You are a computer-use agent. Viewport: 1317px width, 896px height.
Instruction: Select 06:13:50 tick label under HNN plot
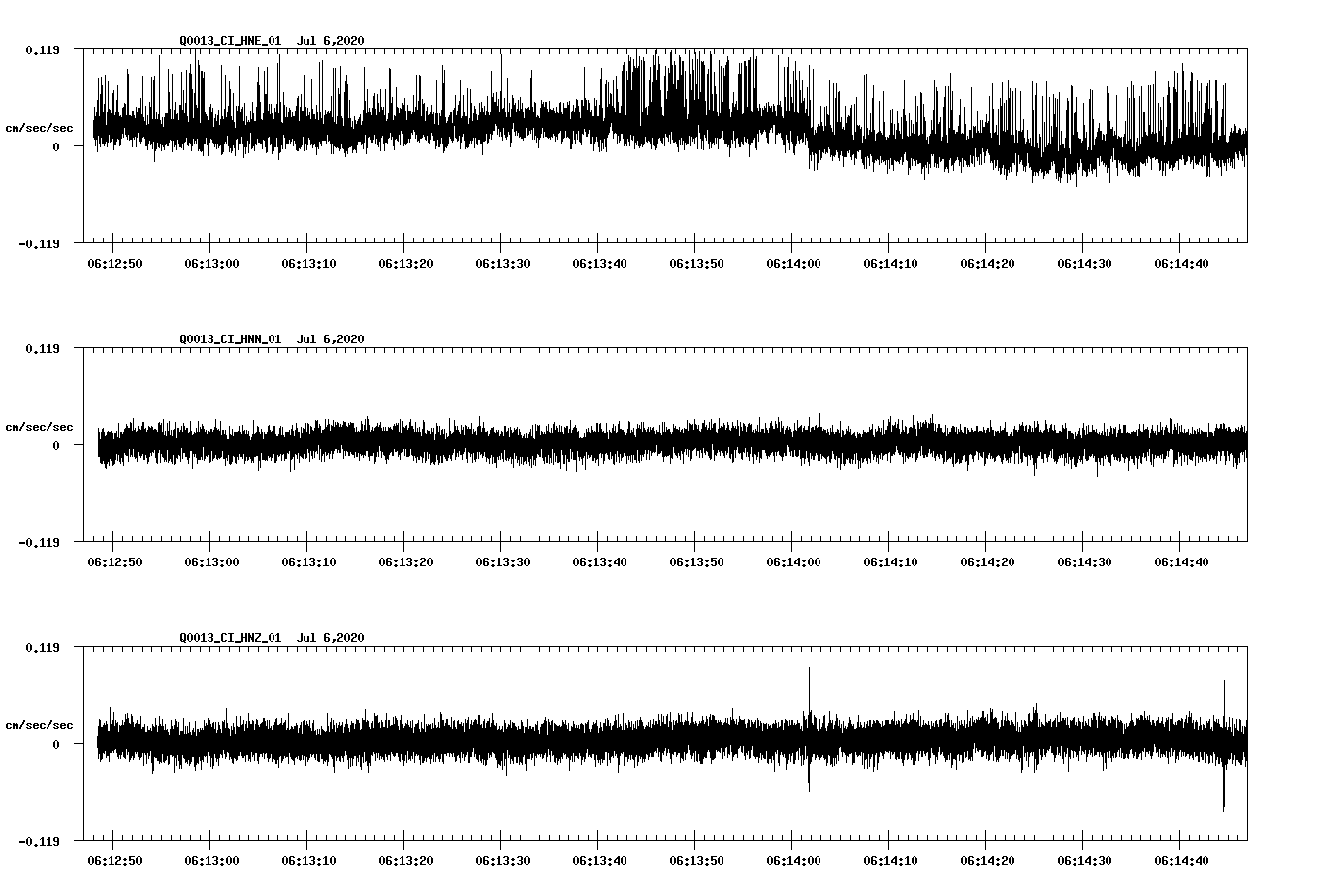tap(697, 561)
